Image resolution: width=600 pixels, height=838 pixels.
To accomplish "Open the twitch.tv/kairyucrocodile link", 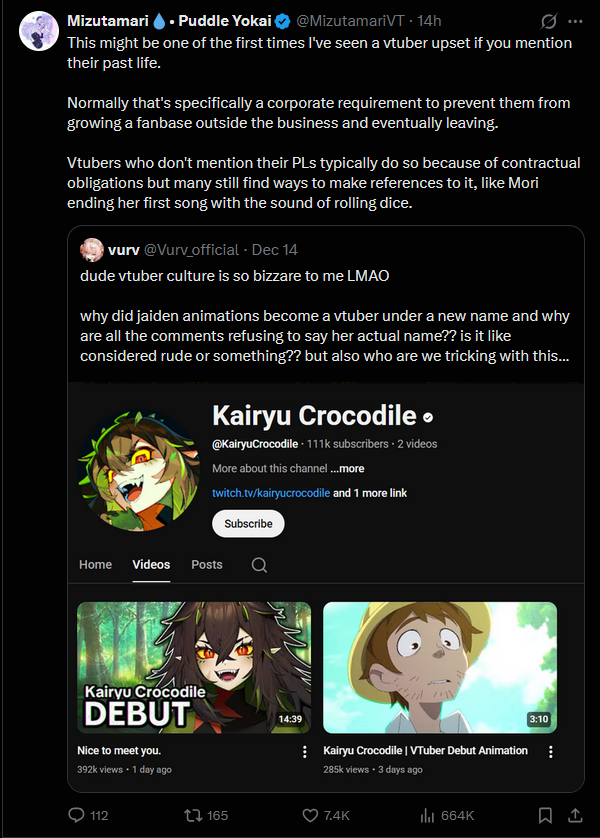I will [x=271, y=493].
